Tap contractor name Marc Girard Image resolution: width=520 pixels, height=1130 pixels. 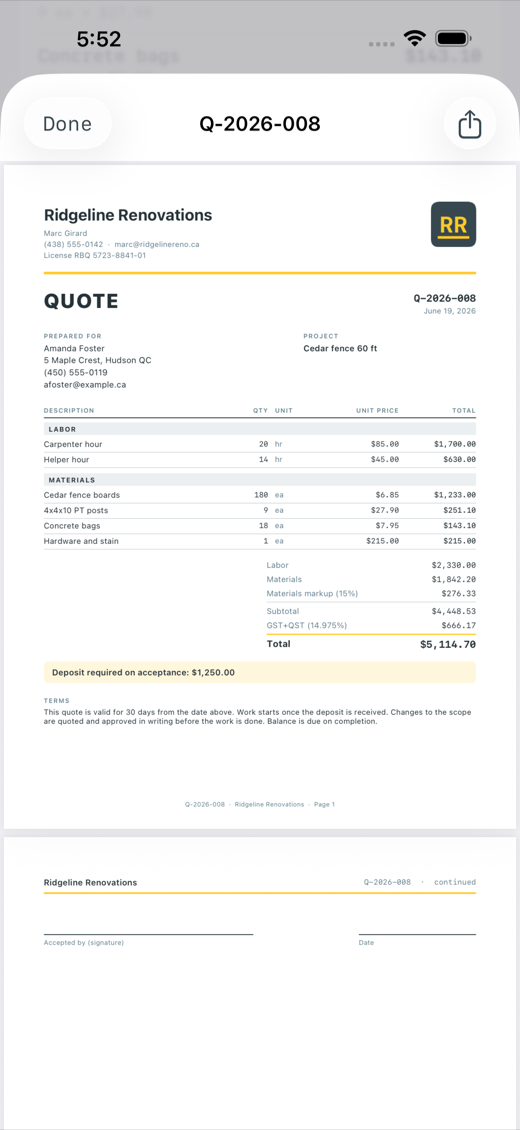pos(66,233)
